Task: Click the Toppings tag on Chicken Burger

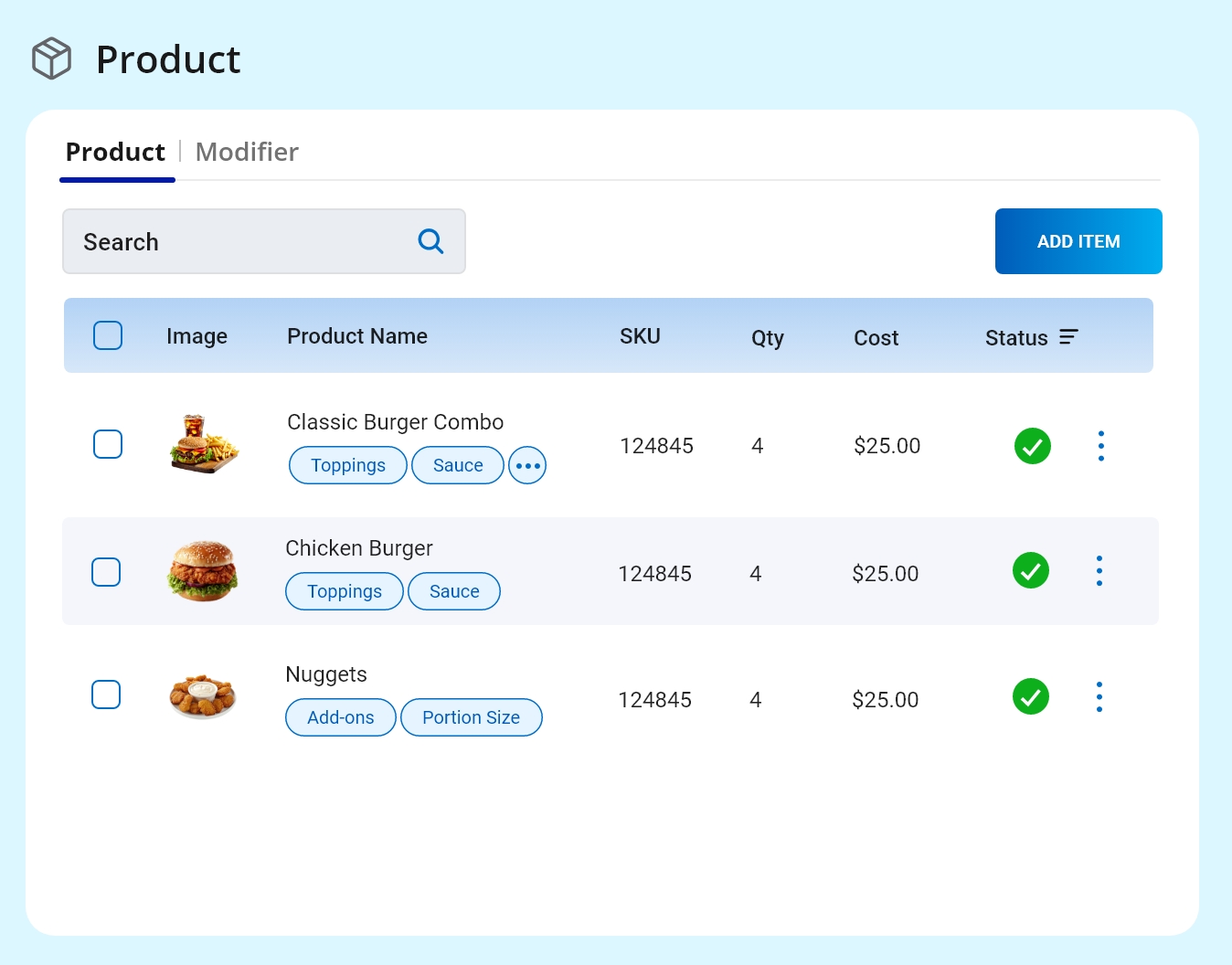Action: [x=344, y=591]
